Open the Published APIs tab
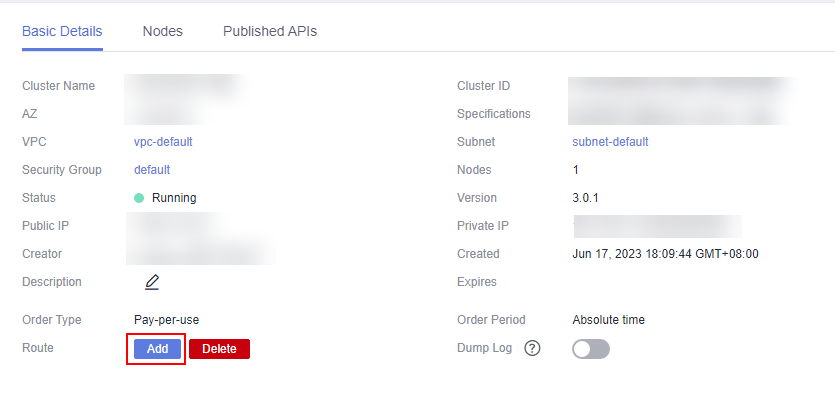 [x=270, y=31]
